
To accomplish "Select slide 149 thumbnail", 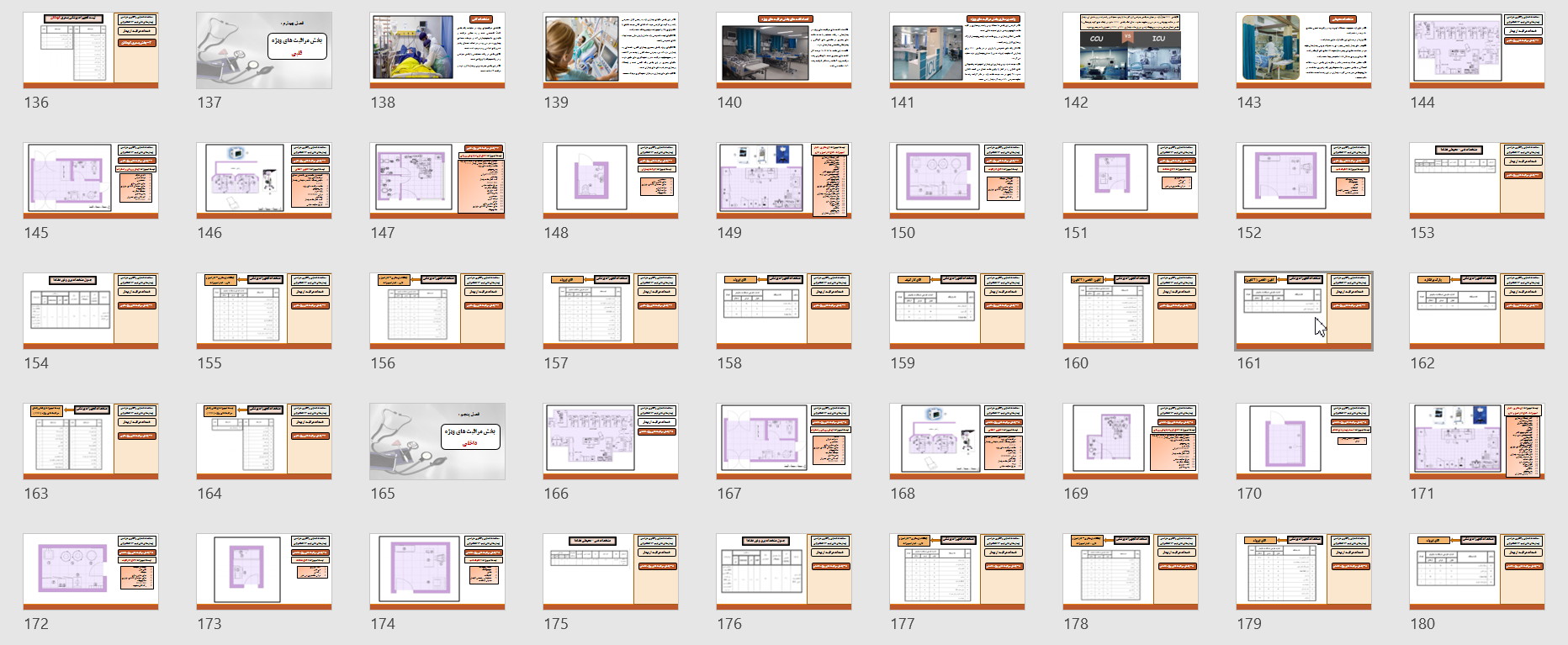I will 784,181.
